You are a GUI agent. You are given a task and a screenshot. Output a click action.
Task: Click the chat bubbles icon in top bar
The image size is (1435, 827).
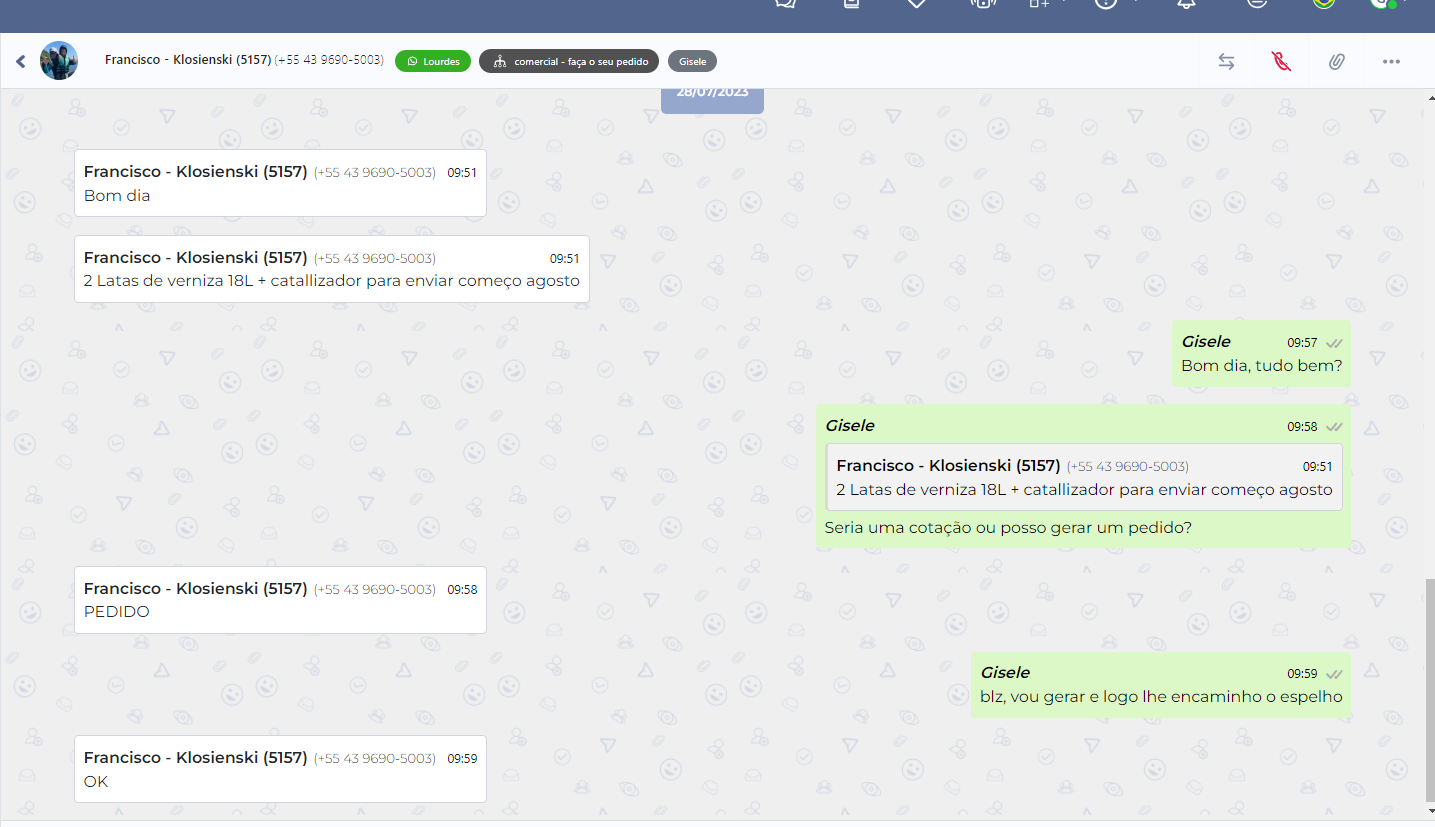click(786, 4)
